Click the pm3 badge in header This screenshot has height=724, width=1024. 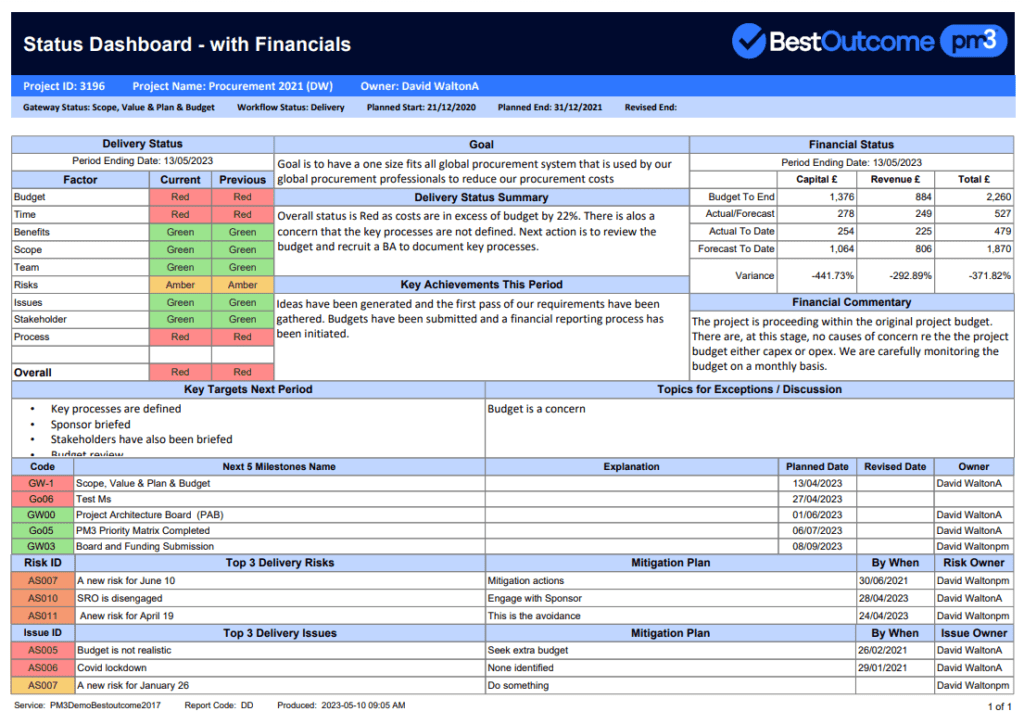tap(973, 40)
